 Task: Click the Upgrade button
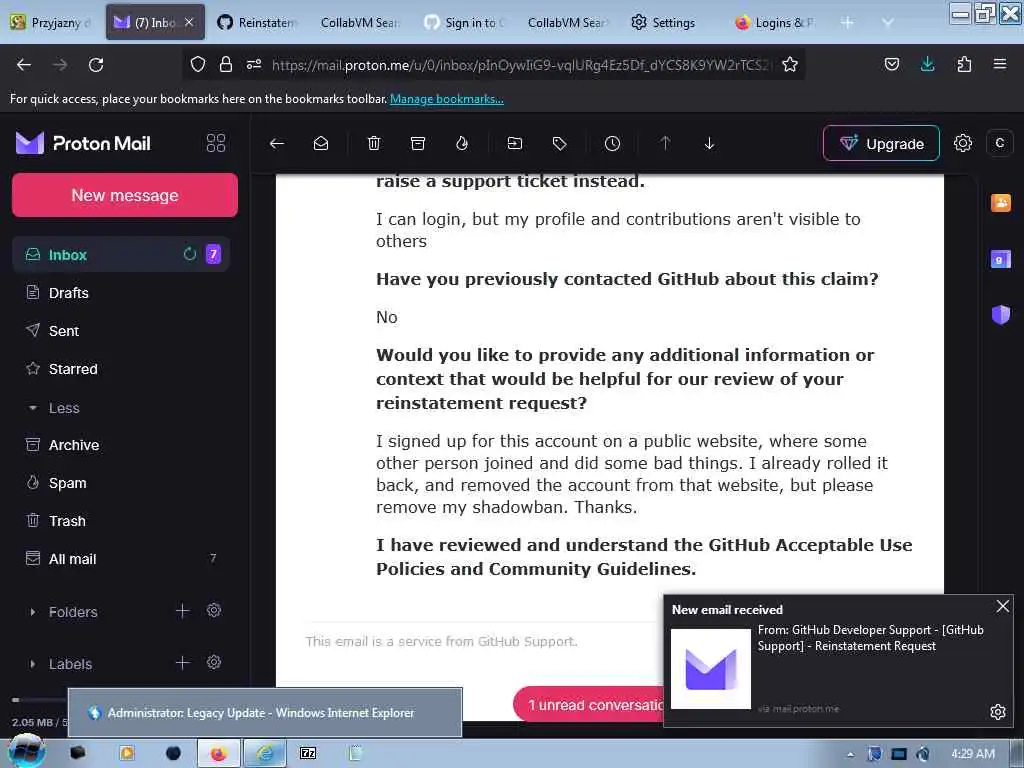point(881,143)
